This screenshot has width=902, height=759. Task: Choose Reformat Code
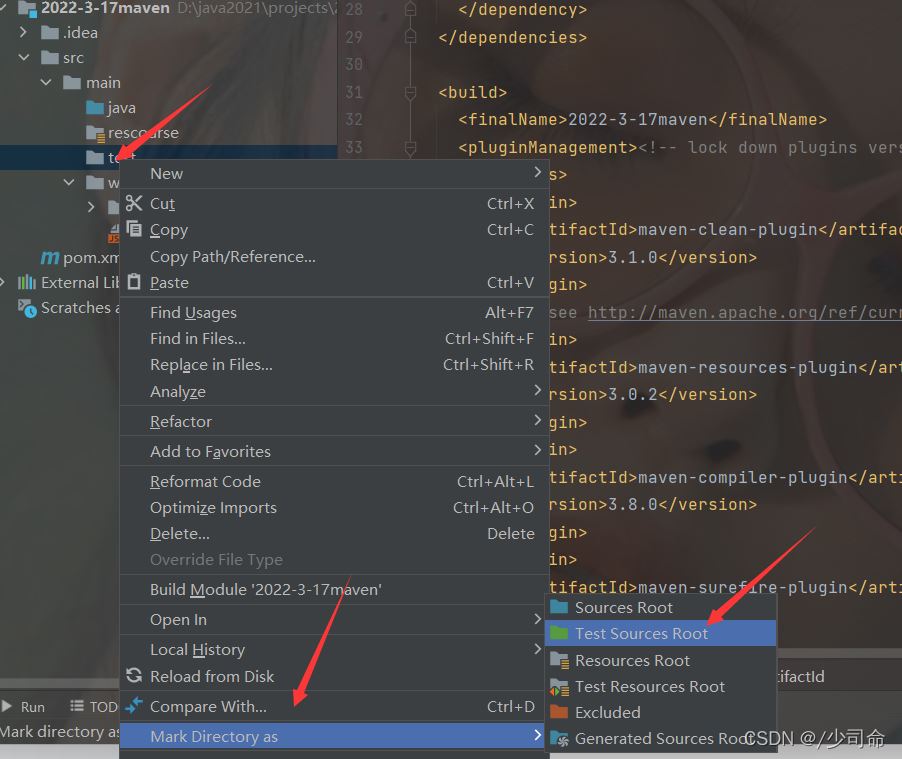click(334, 481)
